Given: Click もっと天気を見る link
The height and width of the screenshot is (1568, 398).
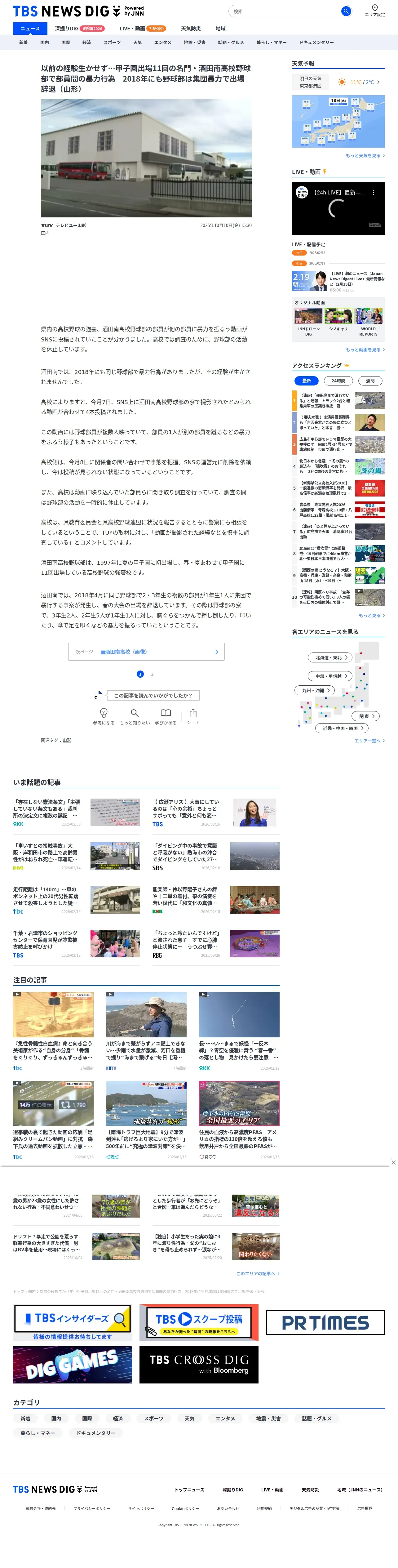Looking at the screenshot, I should [x=365, y=156].
